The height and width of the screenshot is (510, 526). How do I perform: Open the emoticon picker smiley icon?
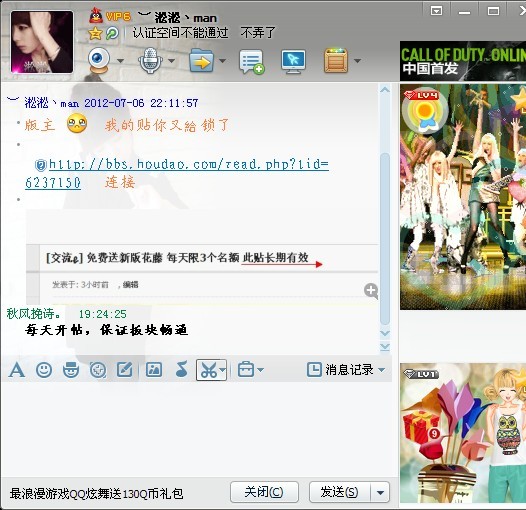tap(44, 370)
